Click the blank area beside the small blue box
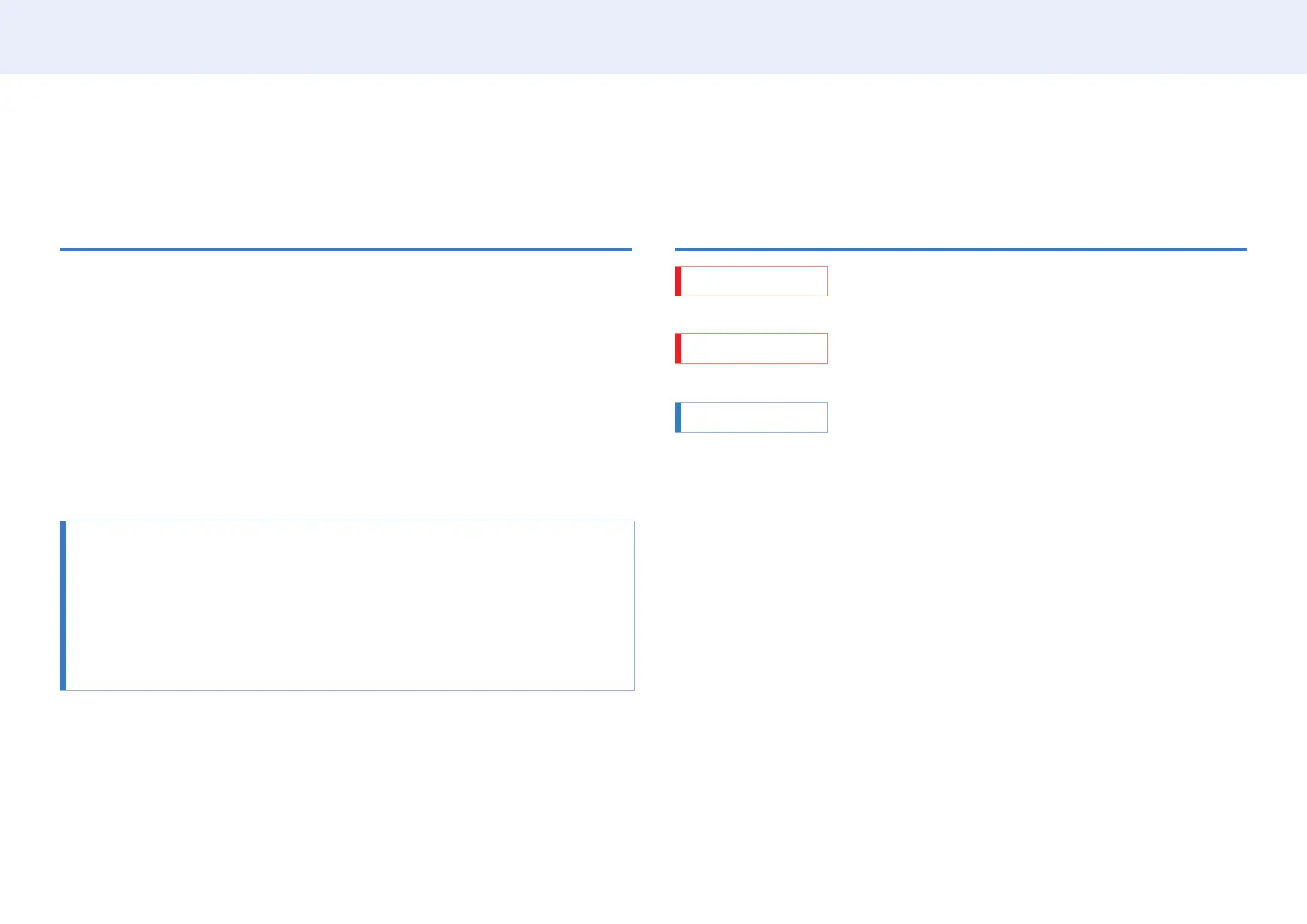Viewport: 1307px width, 924px height. pyautogui.click(x=1038, y=417)
